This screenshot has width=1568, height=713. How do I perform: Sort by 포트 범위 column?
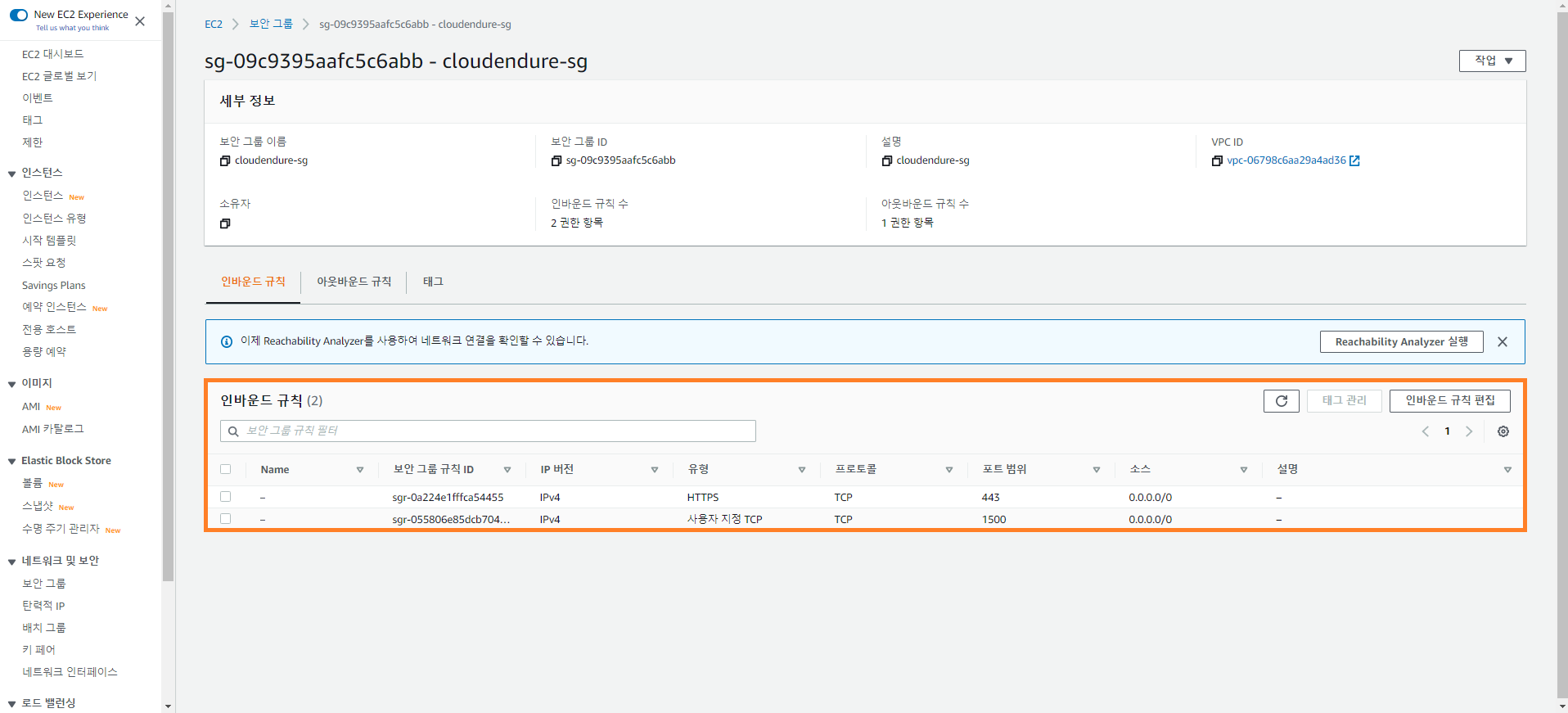click(x=1097, y=470)
